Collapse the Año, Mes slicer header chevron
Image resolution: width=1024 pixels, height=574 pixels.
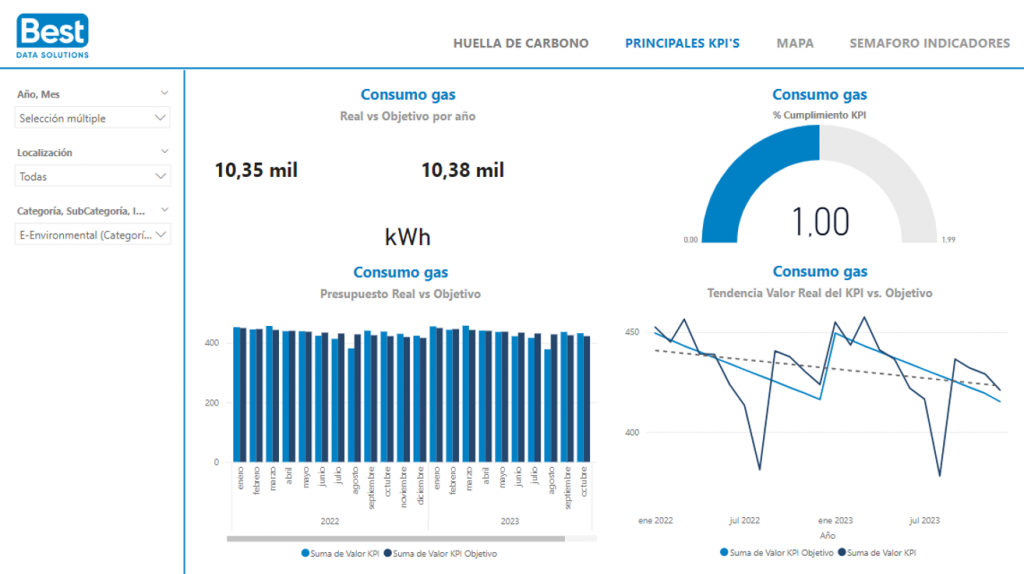coord(164,93)
